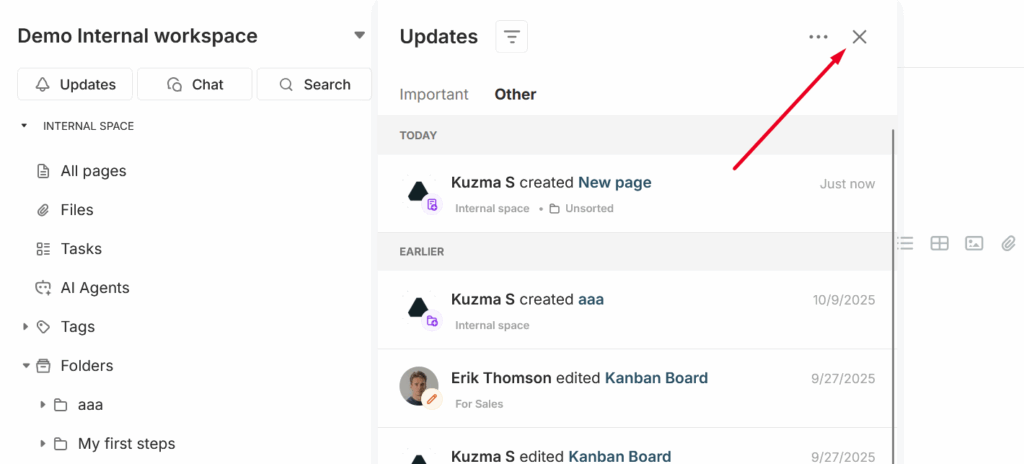Open Files in the sidebar
Image resolution: width=1024 pixels, height=464 pixels.
click(x=76, y=210)
